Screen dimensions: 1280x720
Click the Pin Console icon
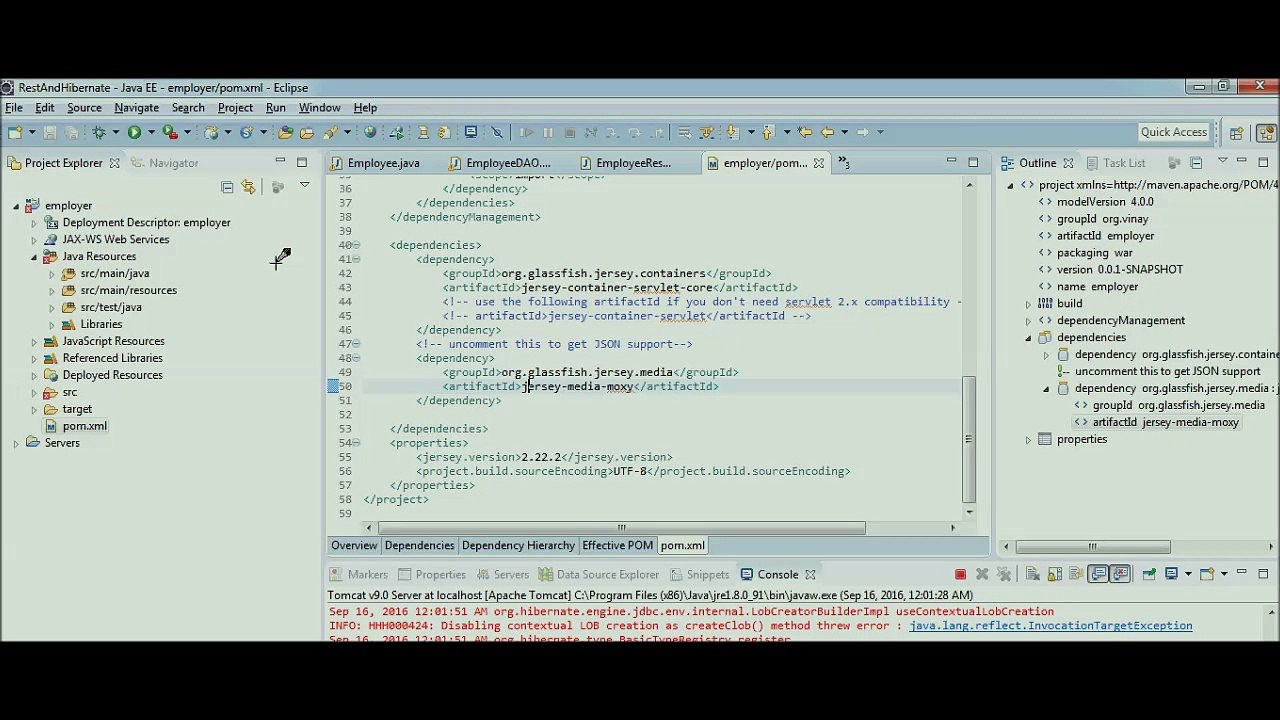1149,574
